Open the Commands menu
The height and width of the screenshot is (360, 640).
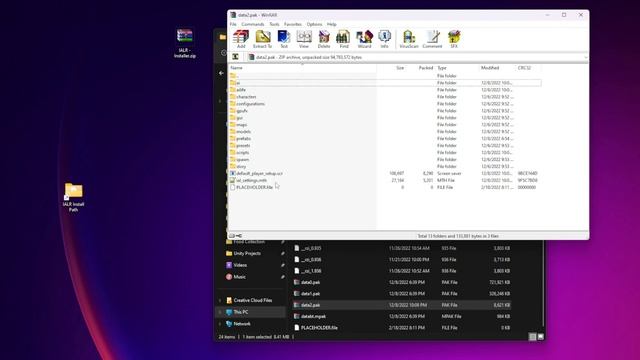click(x=253, y=24)
